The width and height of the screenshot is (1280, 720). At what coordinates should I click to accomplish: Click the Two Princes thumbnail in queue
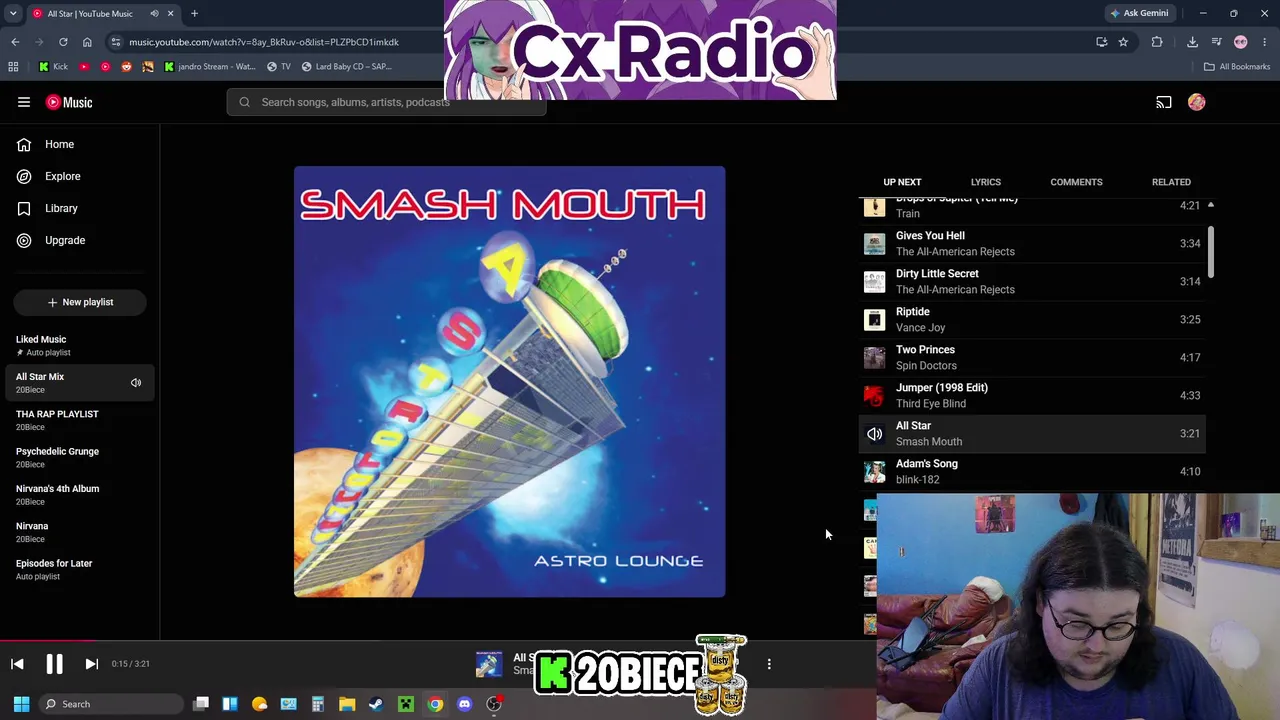pos(875,357)
